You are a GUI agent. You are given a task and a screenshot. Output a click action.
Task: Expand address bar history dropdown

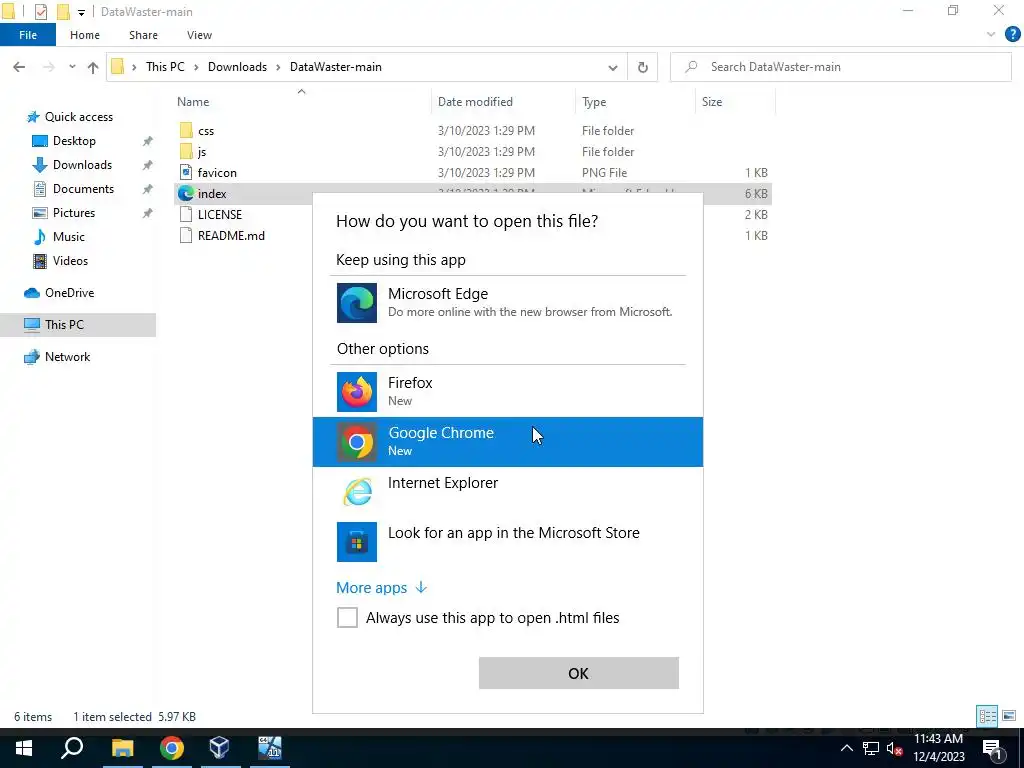click(x=613, y=67)
